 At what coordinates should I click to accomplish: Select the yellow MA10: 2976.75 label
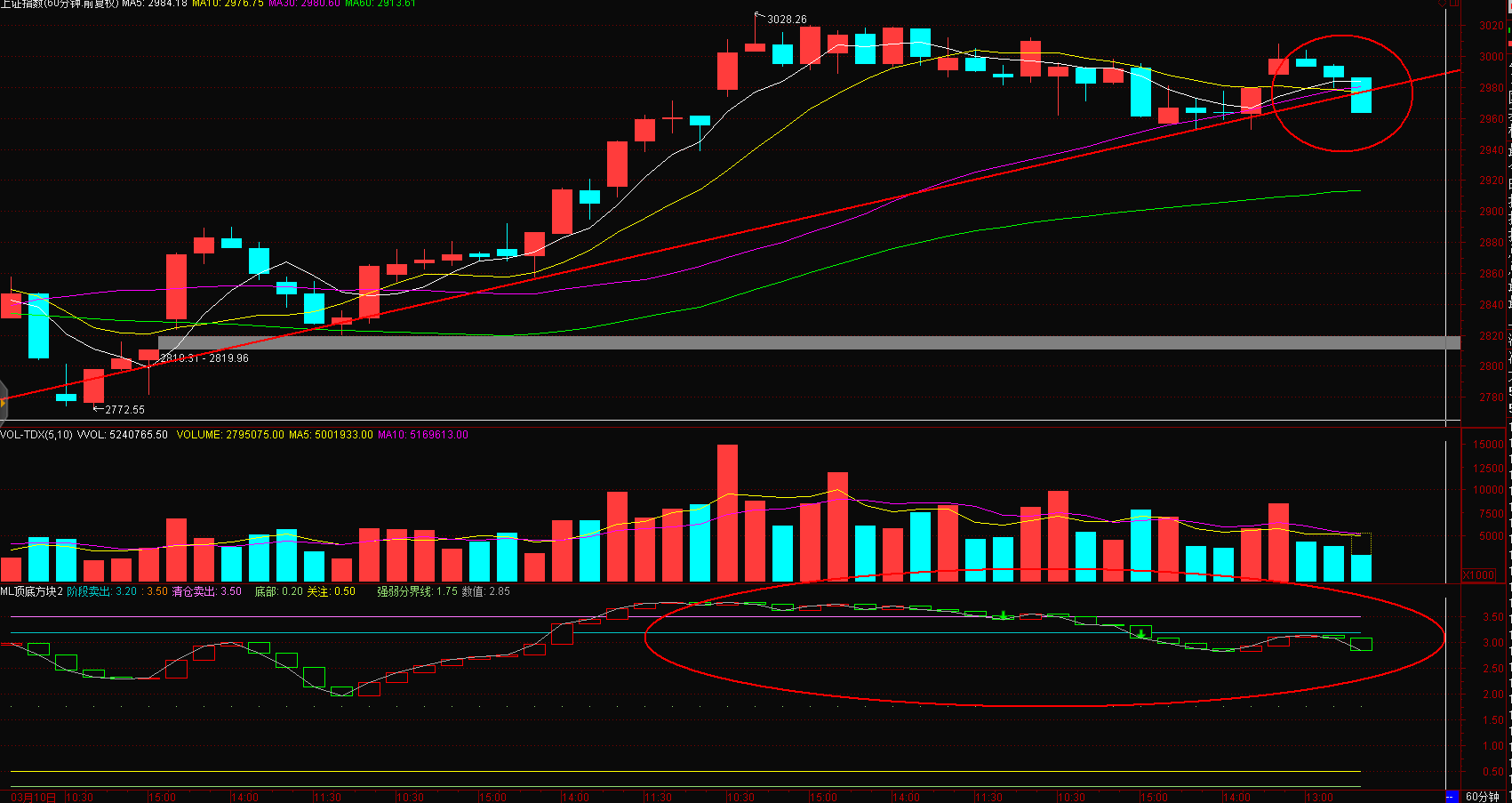click(228, 4)
